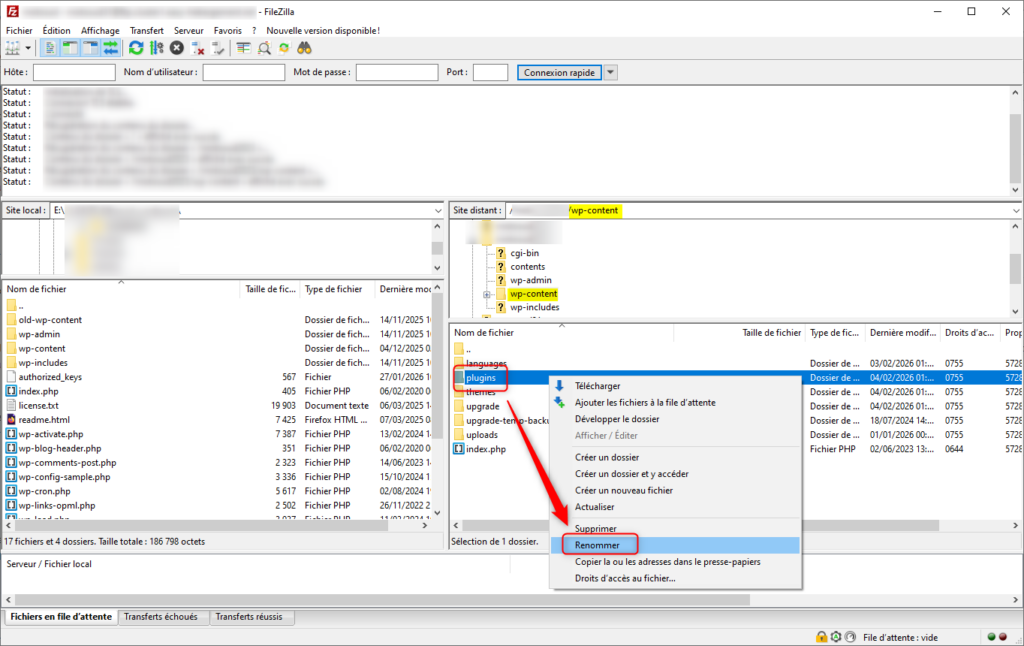Image resolution: width=1024 pixels, height=646 pixels.
Task: Open the Édition menu
Action: point(56,30)
